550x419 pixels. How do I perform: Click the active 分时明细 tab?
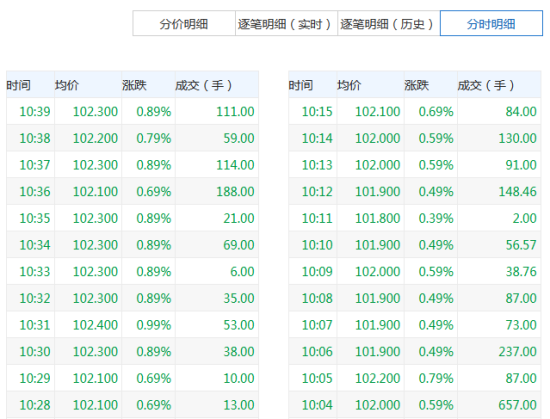pyautogui.click(x=491, y=23)
